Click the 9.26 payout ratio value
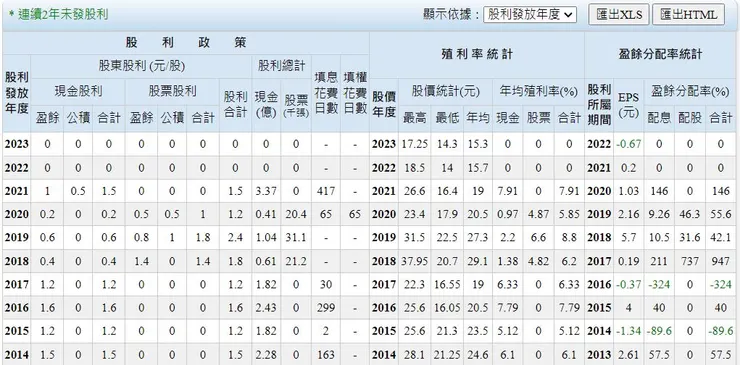The width and height of the screenshot is (740, 365). click(659, 214)
